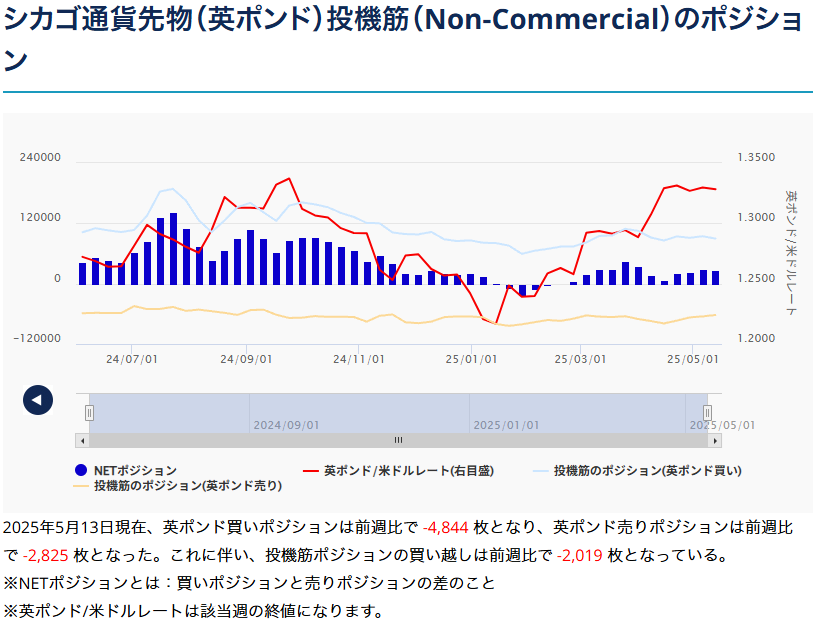Click the round dark back arrow button
This screenshot has width=819, height=629.
coord(37,400)
